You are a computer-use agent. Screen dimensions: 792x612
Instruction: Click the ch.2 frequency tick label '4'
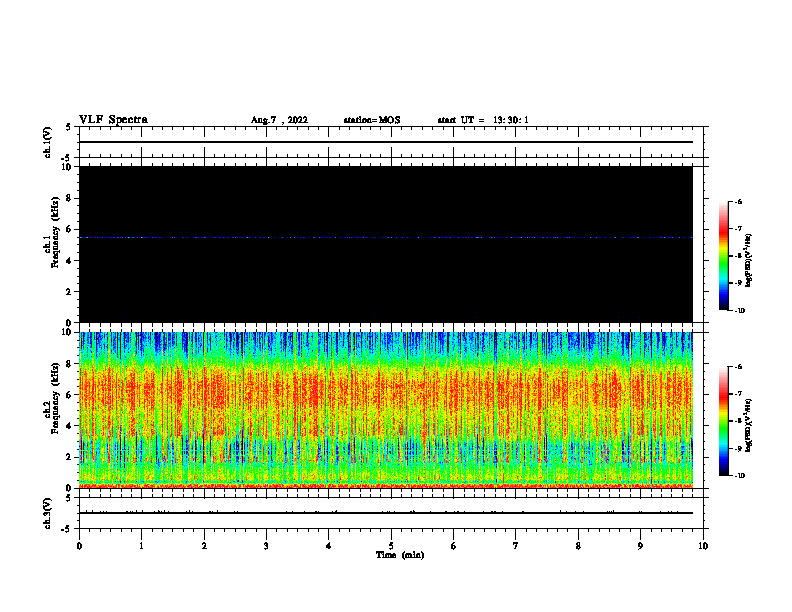[69, 426]
